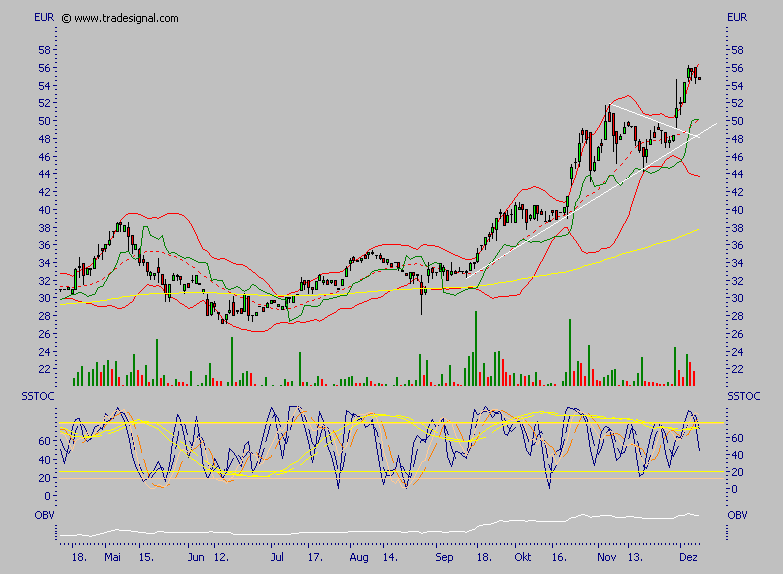Click the 56 value on right price axis
The height and width of the screenshot is (574, 783).
[x=737, y=68]
